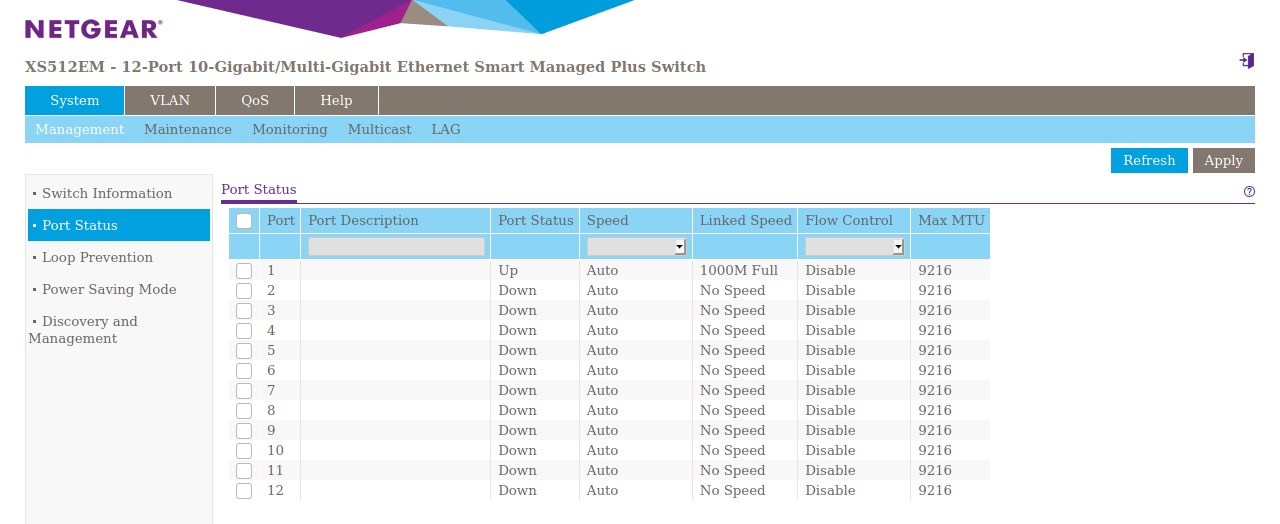
Task: Expand the Flow Control dropdown
Action: [855, 246]
